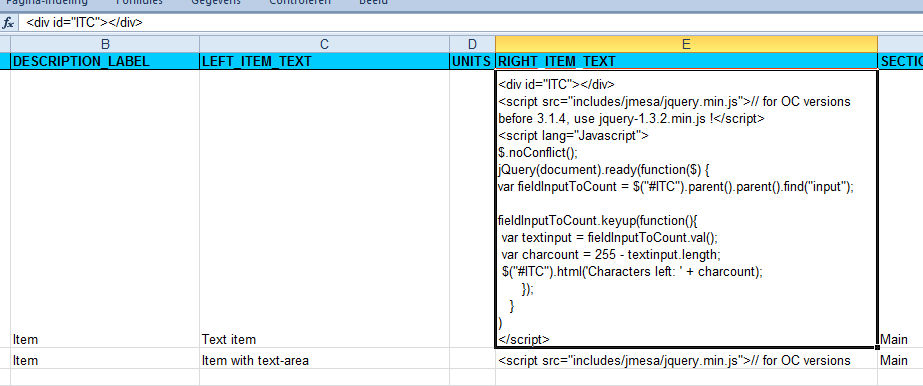Select the 'Main' cell in the Text item row
The image size is (923, 386).
tap(901, 209)
